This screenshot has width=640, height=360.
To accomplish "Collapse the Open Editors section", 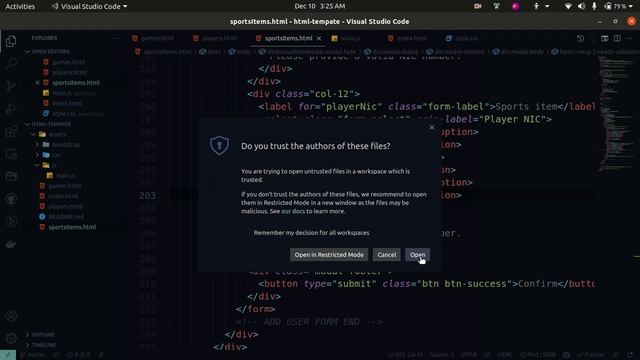I will (51, 52).
